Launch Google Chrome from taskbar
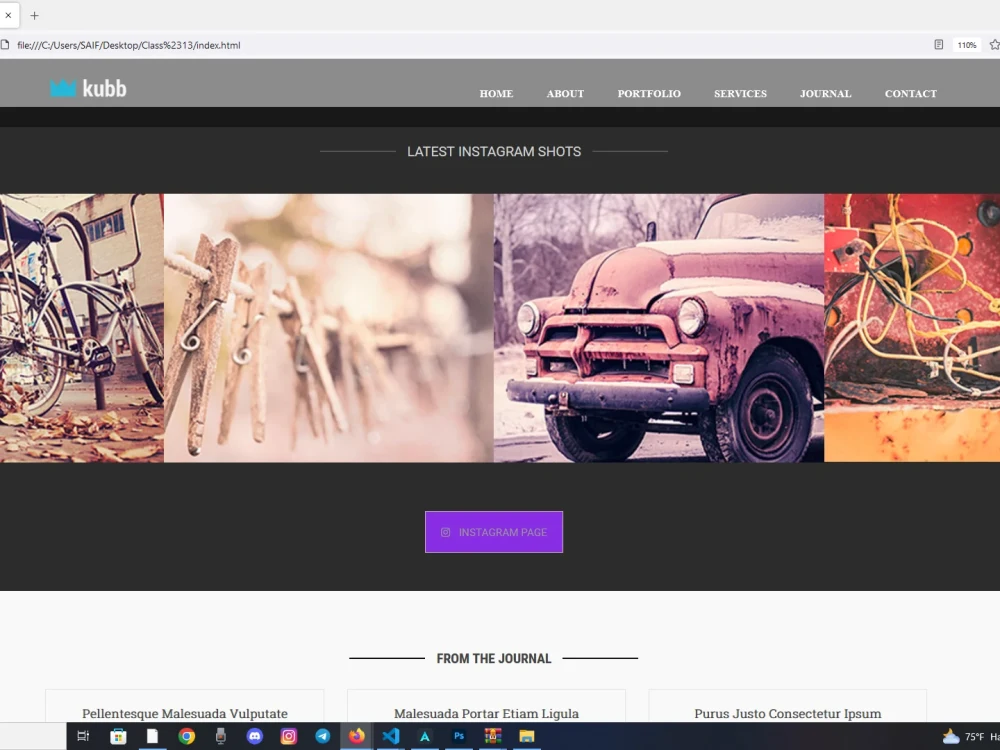This screenshot has width=1000, height=750. tap(186, 736)
